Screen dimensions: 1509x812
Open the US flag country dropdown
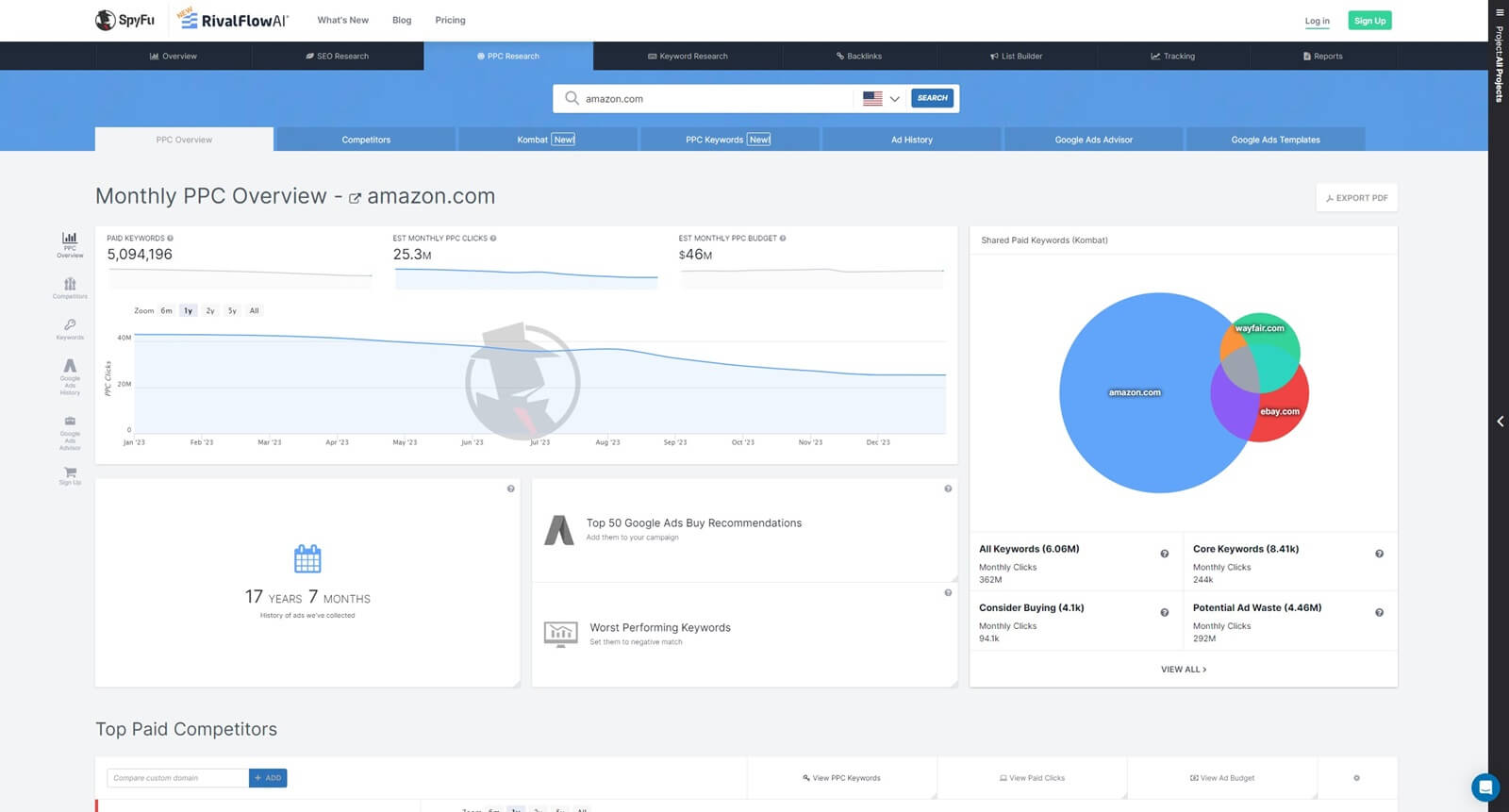882,98
